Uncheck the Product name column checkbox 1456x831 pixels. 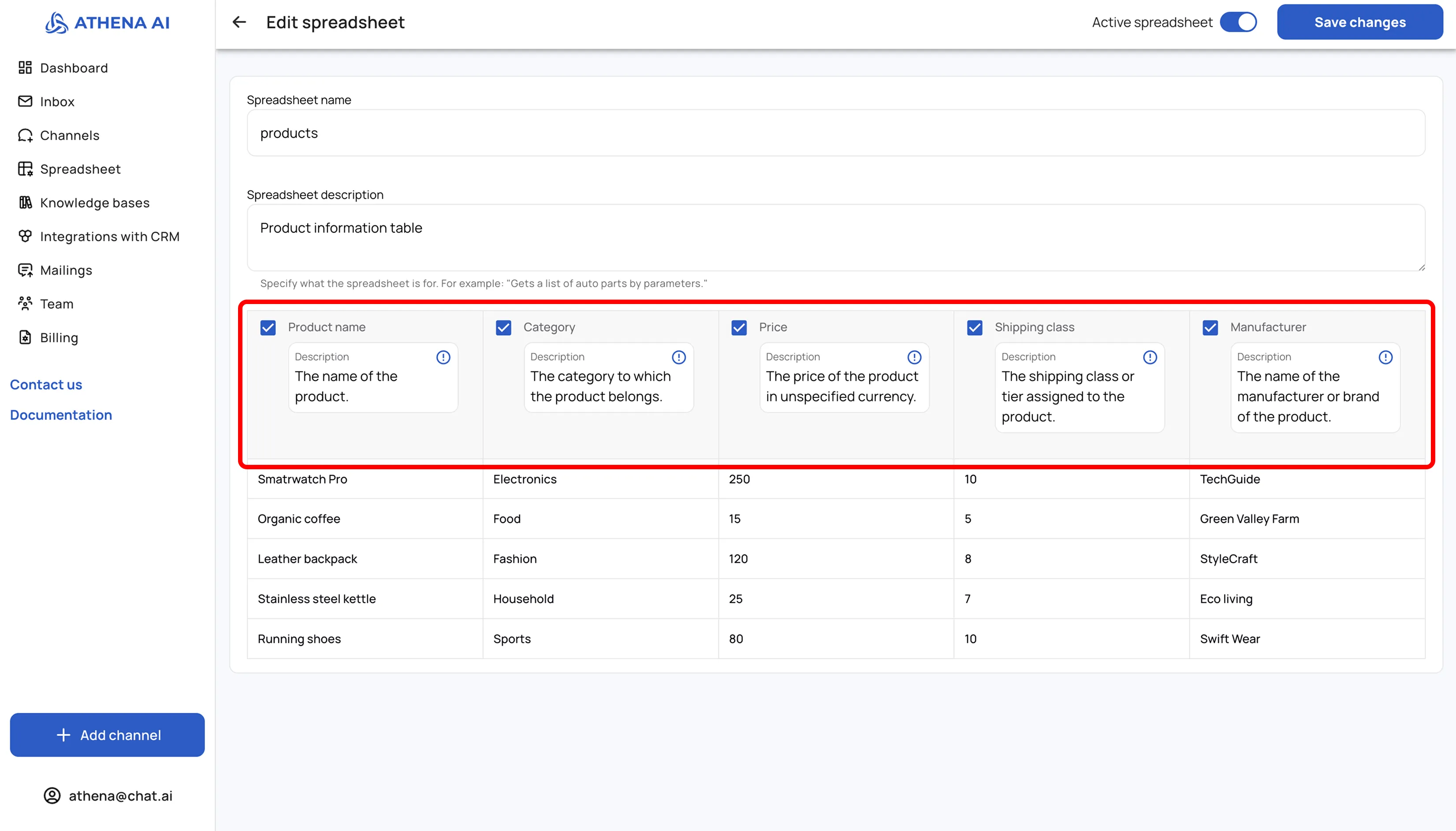pyautogui.click(x=268, y=328)
